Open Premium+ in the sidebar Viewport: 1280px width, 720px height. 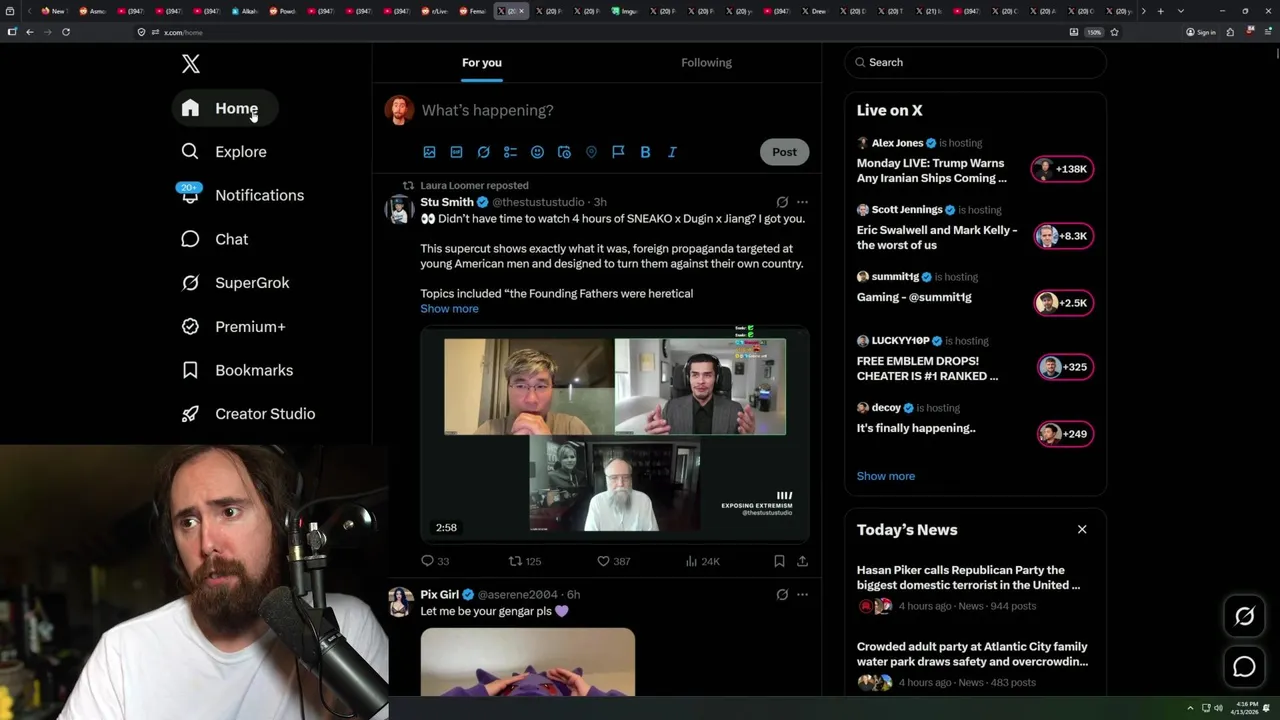click(234, 327)
